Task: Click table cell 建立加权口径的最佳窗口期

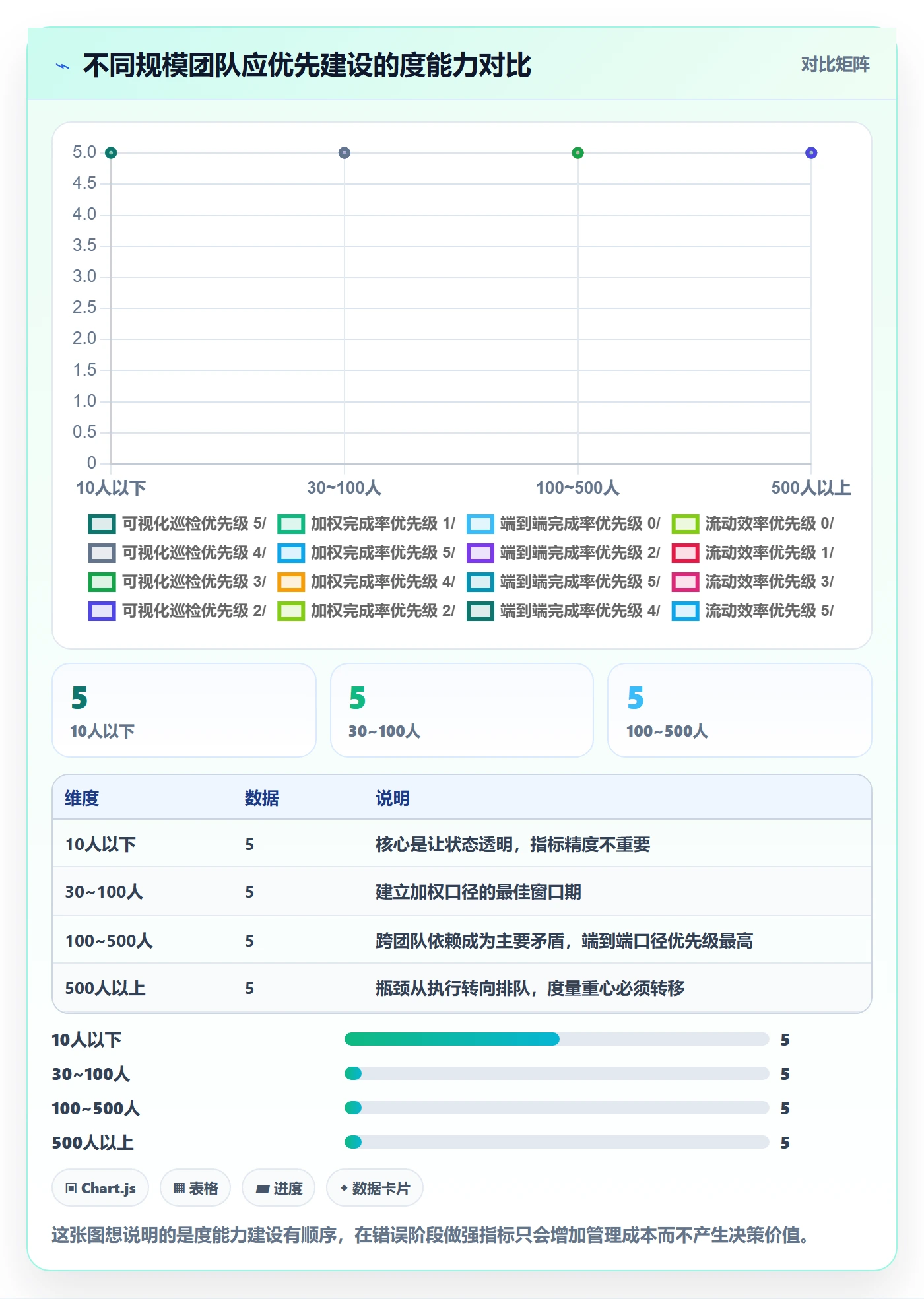Action: click(x=478, y=892)
